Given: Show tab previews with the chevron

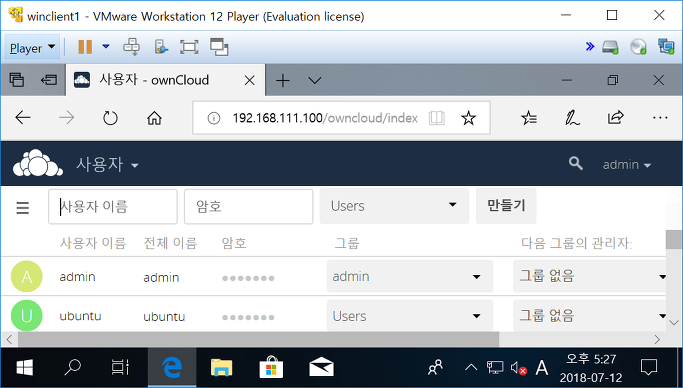Looking at the screenshot, I should tap(314, 81).
